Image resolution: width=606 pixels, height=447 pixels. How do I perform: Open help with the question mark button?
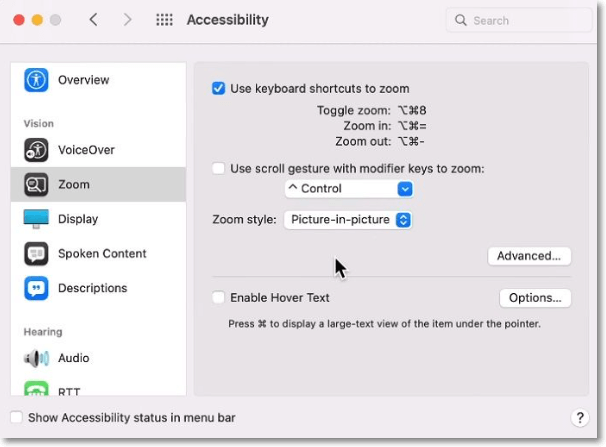tap(580, 418)
